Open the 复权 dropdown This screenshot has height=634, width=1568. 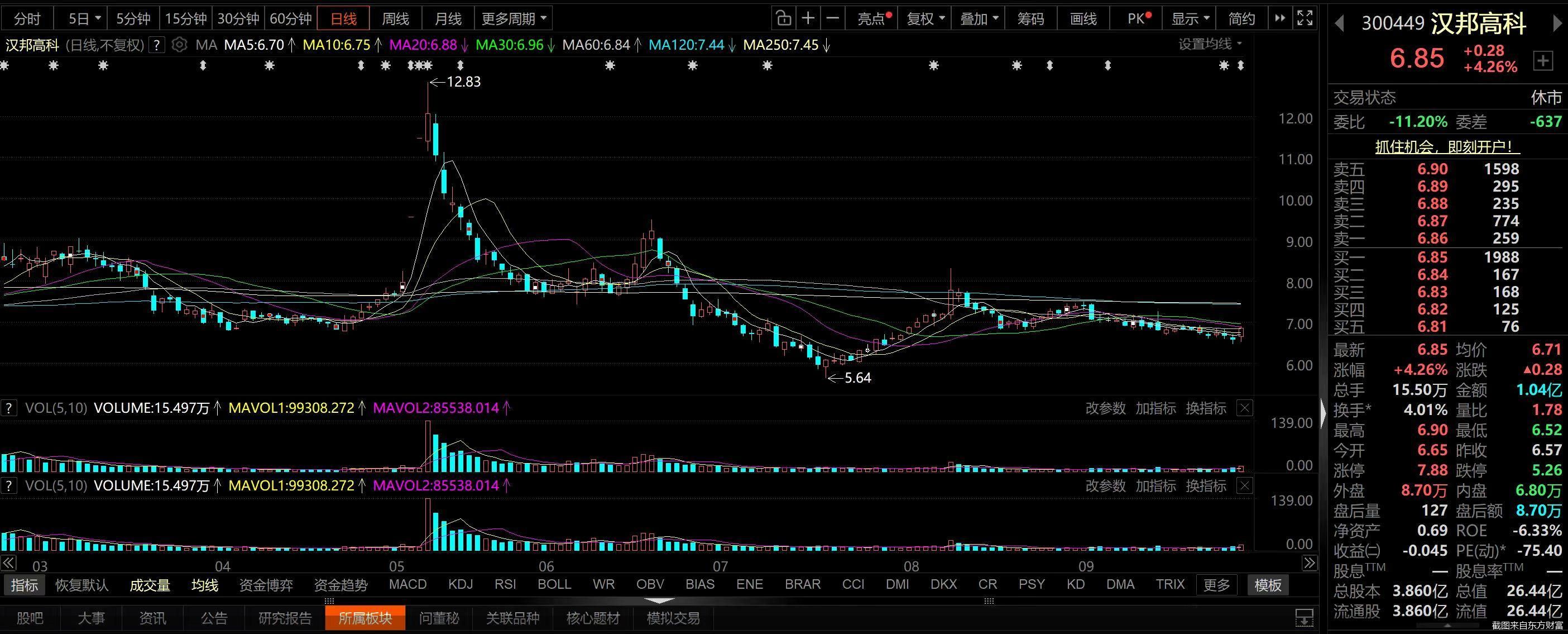point(925,19)
